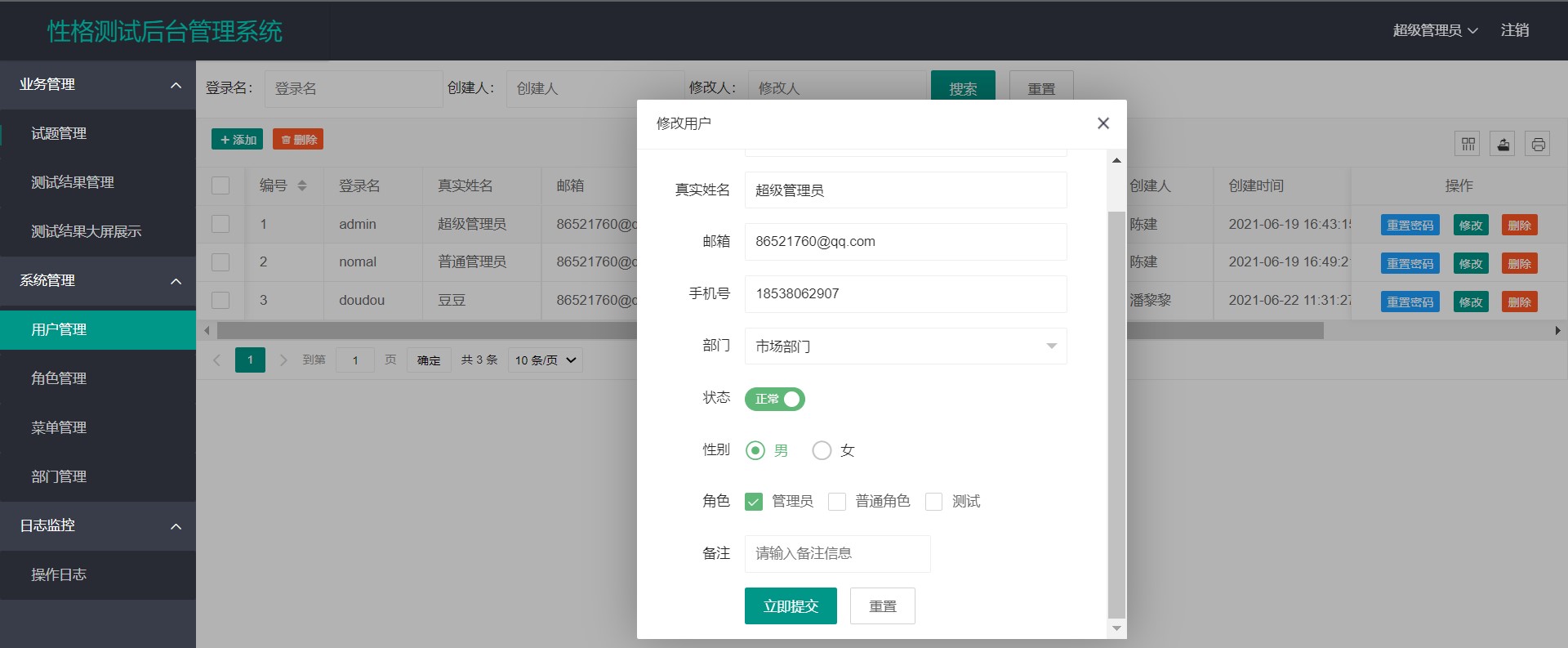Uncheck the 管理员 role checkbox
This screenshot has width=1568, height=648.
click(x=754, y=502)
